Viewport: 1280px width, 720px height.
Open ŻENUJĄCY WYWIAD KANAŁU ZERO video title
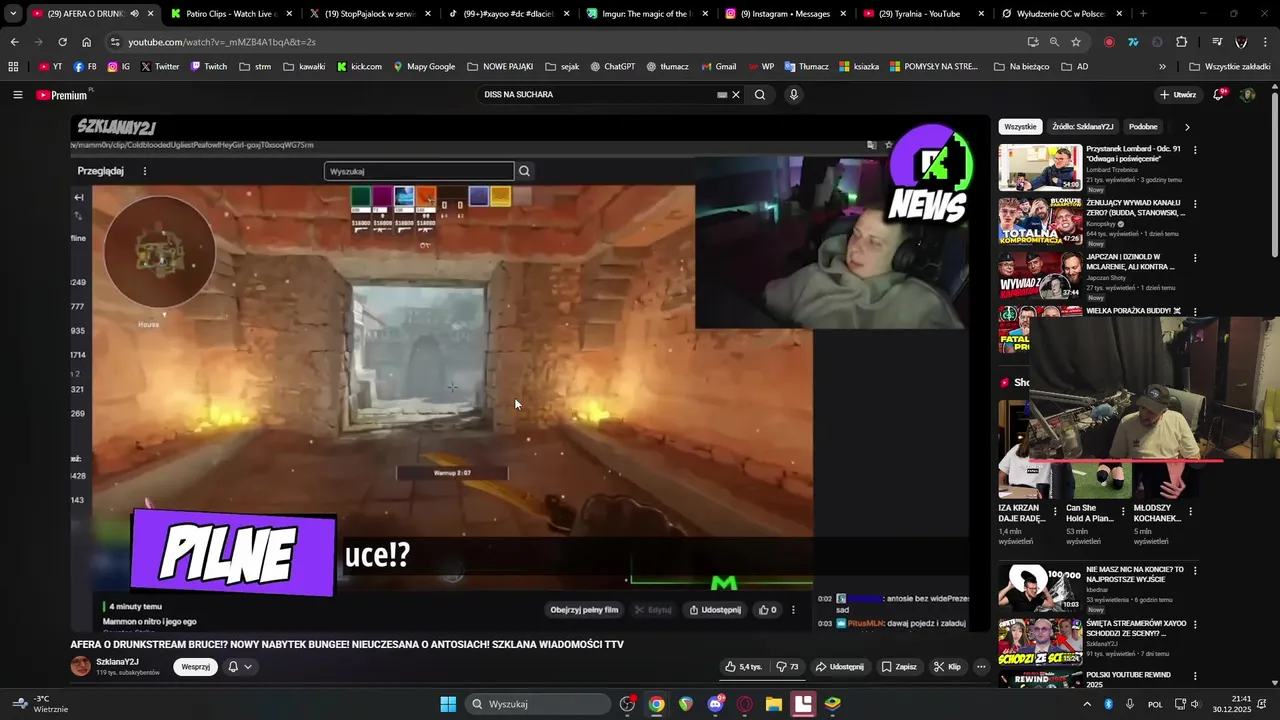point(1136,207)
